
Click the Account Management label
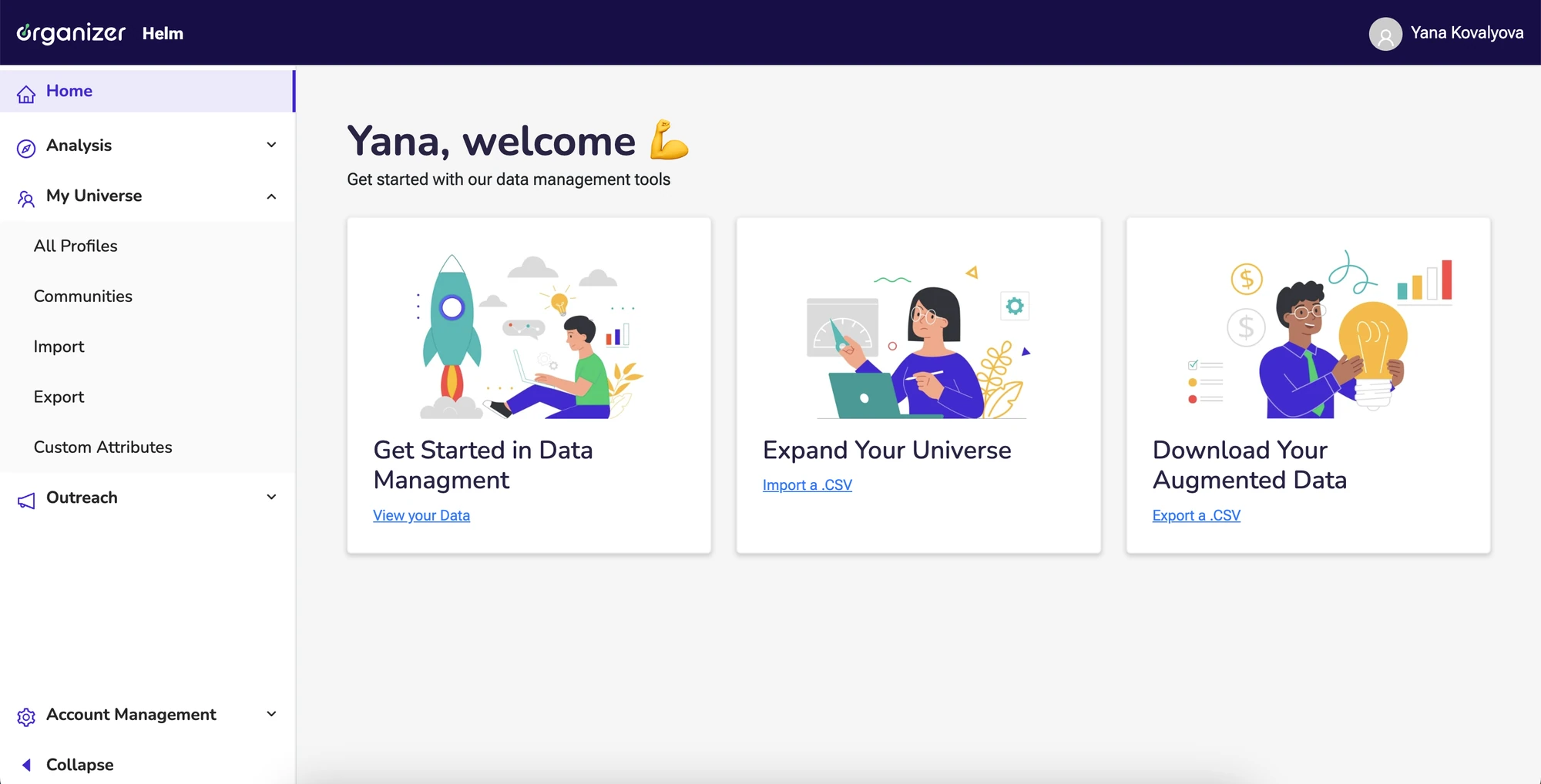[x=131, y=714]
